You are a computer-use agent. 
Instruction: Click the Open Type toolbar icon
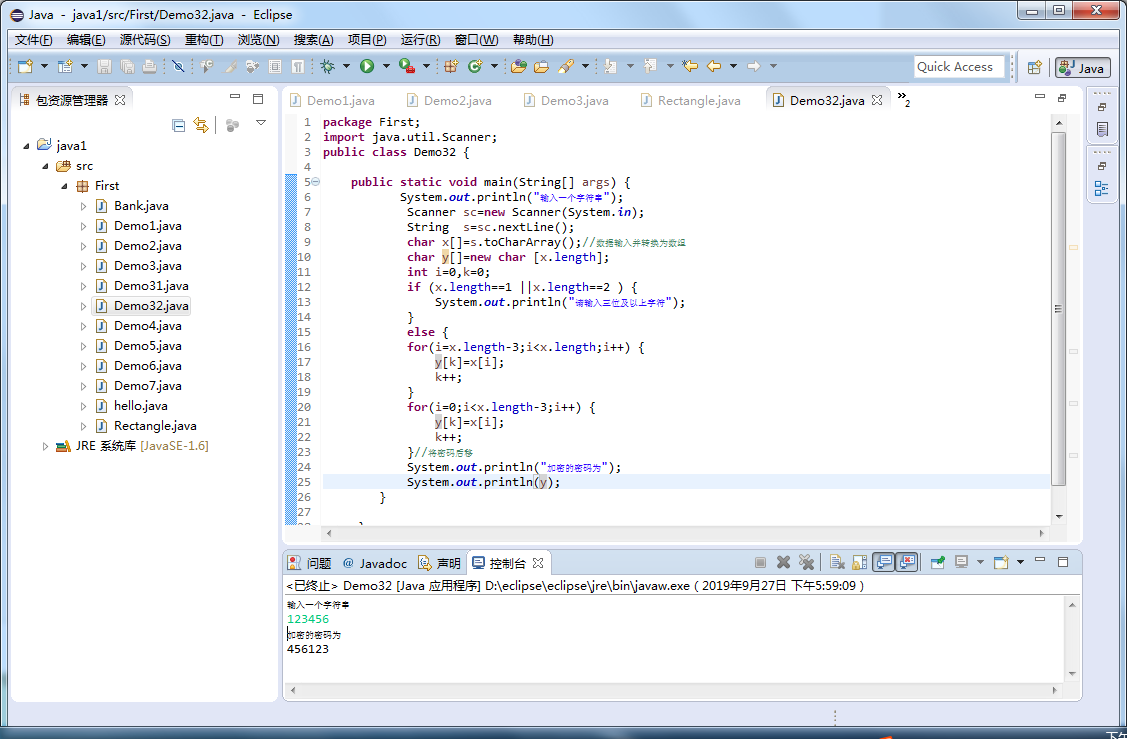pyautogui.click(x=519, y=66)
